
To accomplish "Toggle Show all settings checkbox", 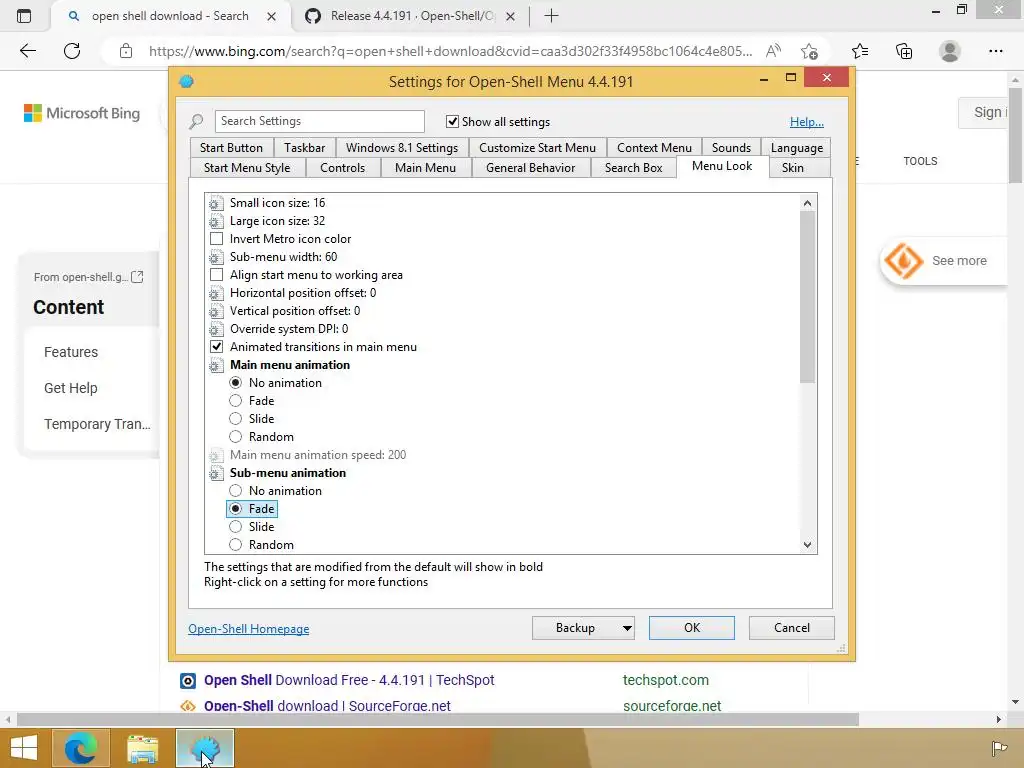I will click(452, 121).
